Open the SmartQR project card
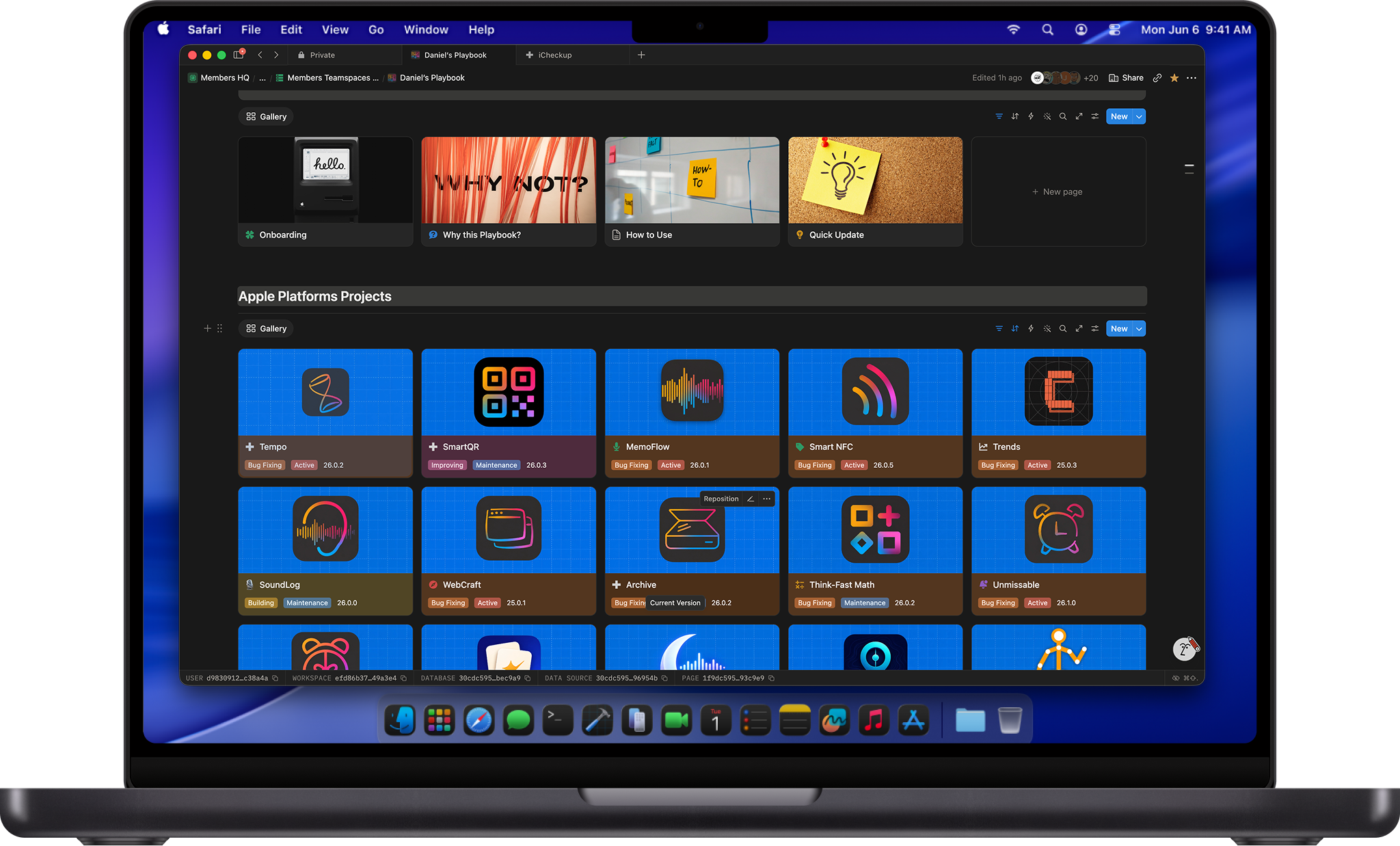This screenshot has height=846, width=1400. pyautogui.click(x=509, y=413)
